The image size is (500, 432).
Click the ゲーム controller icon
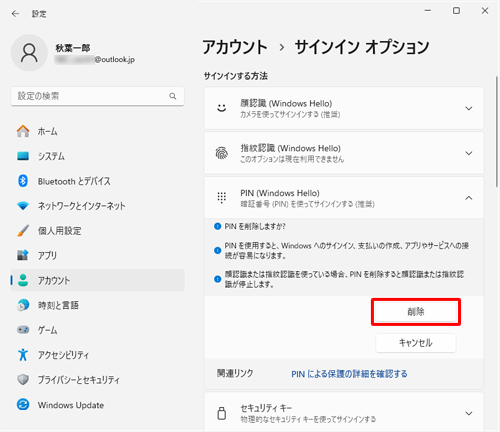click(x=23, y=330)
